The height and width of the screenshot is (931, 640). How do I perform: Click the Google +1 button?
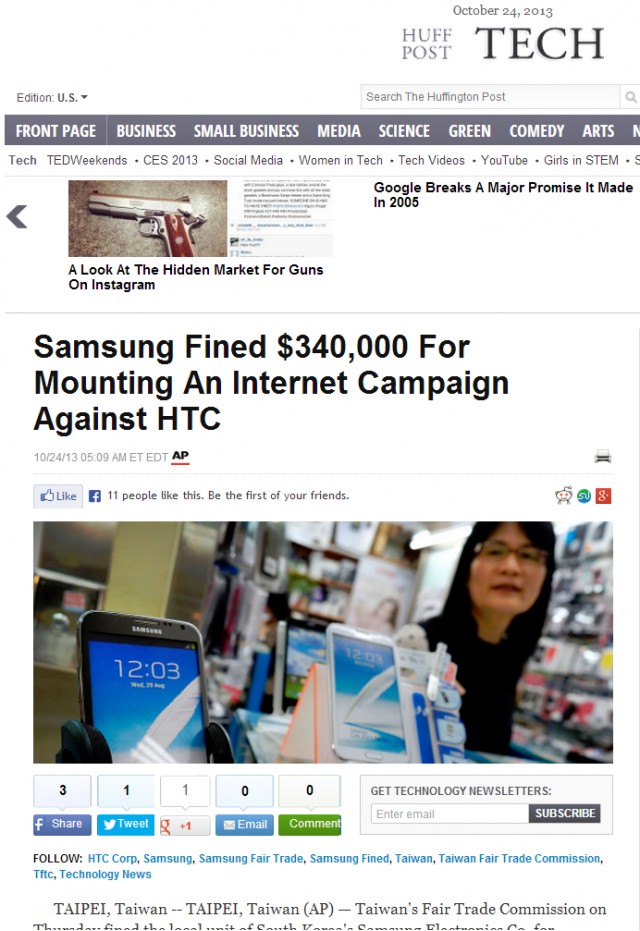[185, 825]
